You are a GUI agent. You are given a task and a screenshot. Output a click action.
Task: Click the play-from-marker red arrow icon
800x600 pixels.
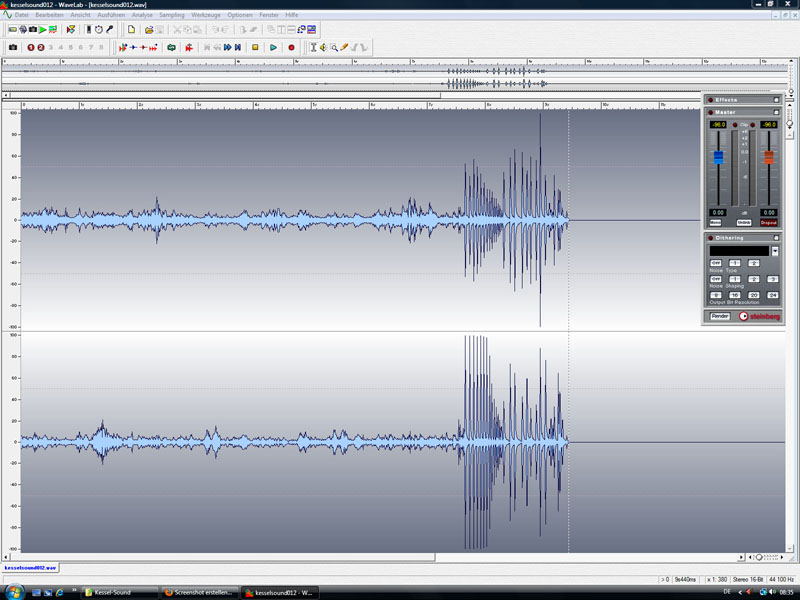point(123,47)
